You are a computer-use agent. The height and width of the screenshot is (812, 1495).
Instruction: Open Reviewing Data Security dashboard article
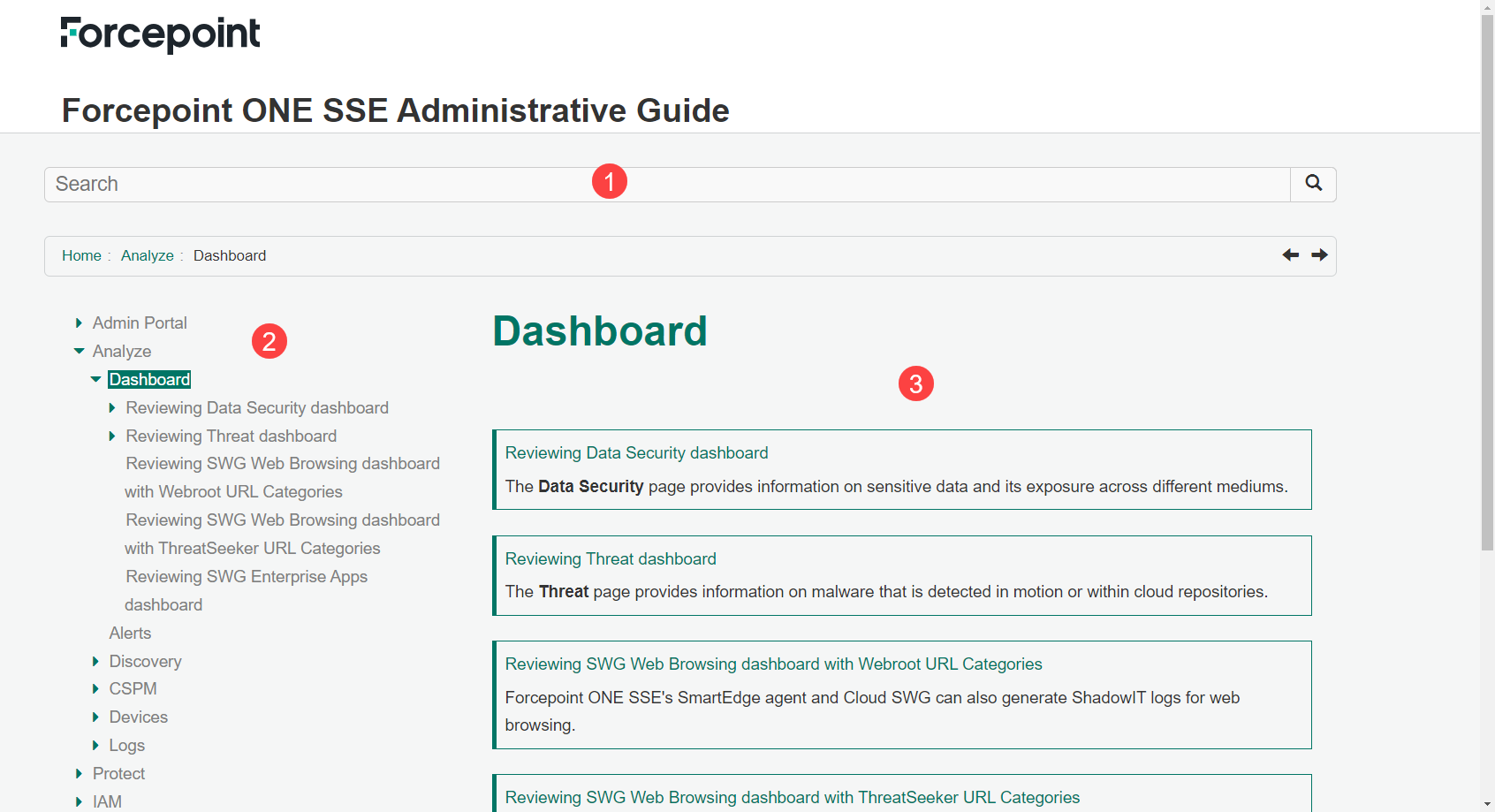[x=636, y=452]
